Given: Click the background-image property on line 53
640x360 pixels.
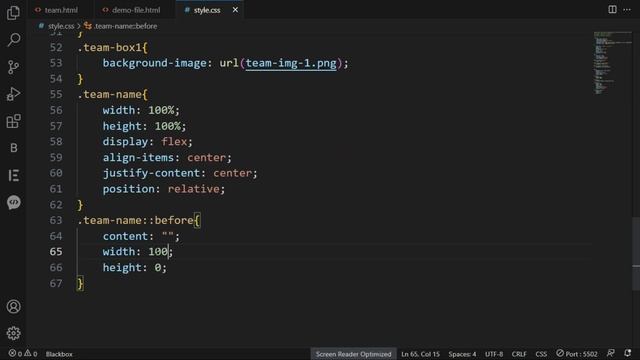Looking at the screenshot, I should [x=154, y=63].
